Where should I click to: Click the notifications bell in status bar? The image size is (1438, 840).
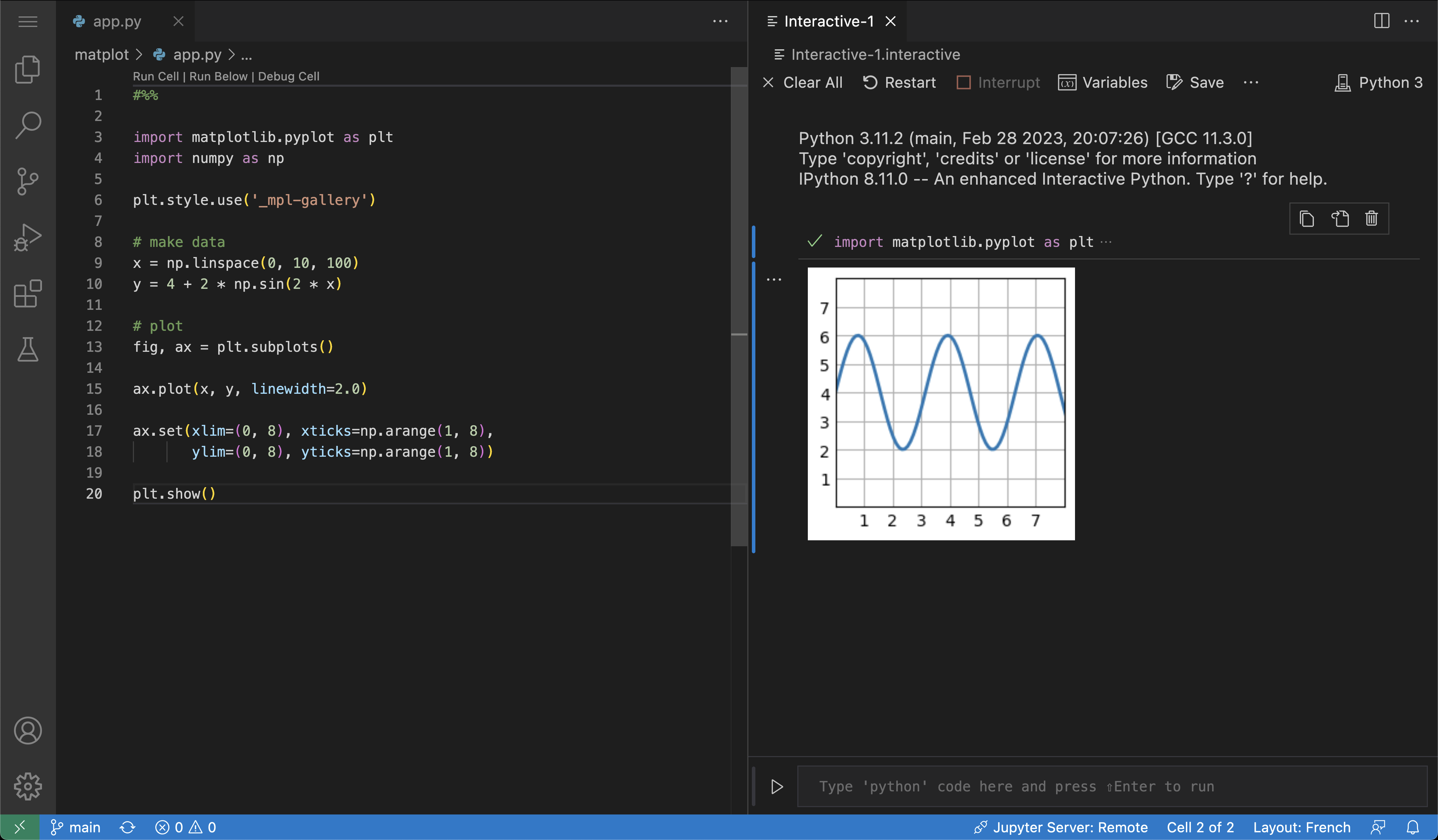click(x=1412, y=827)
